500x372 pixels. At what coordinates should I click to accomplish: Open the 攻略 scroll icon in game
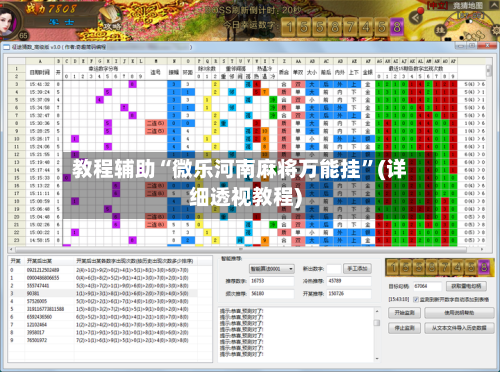click(x=111, y=18)
